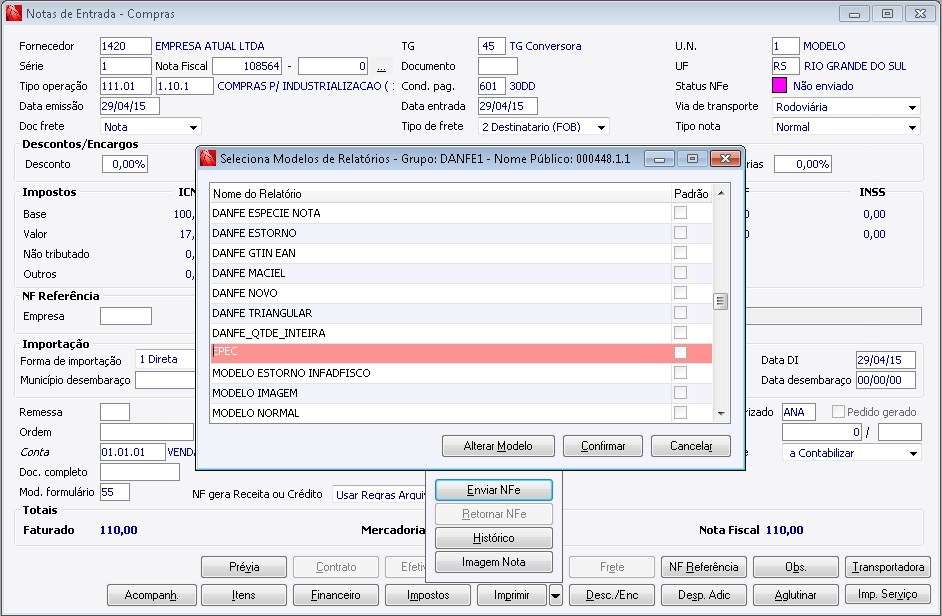Click the red application icon in the dialog title

point(208,159)
